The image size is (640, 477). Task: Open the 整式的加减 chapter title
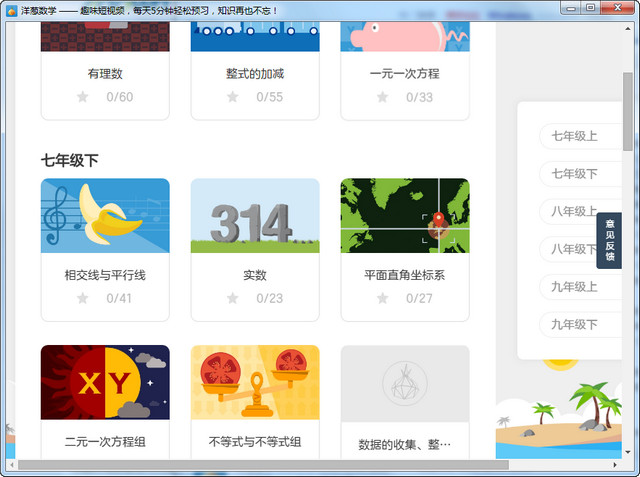pos(255,74)
